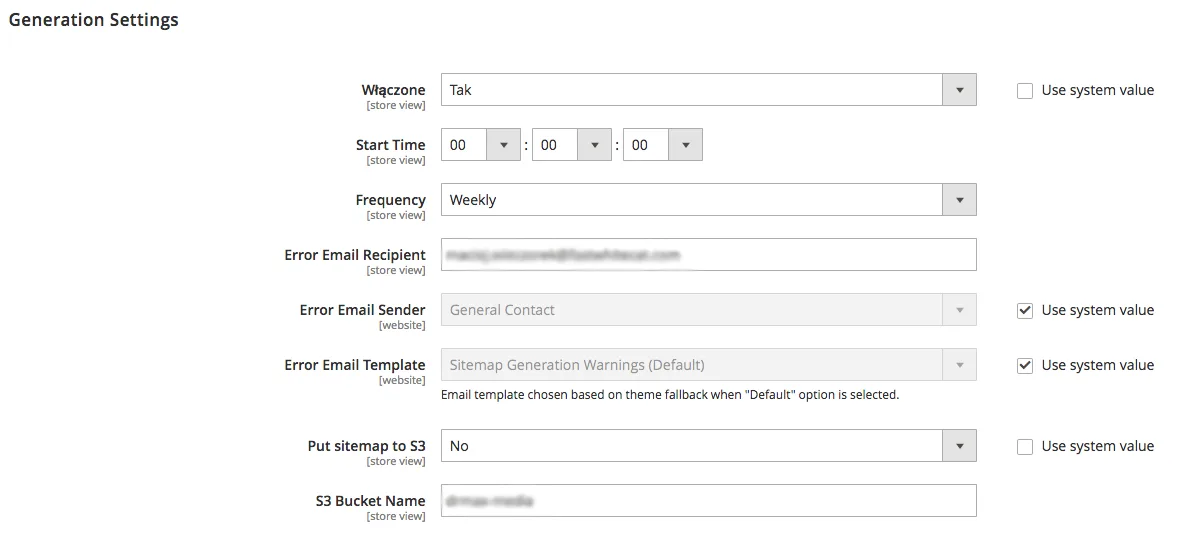Click the Error Email Template label
The height and width of the screenshot is (537, 1187).
pos(355,365)
